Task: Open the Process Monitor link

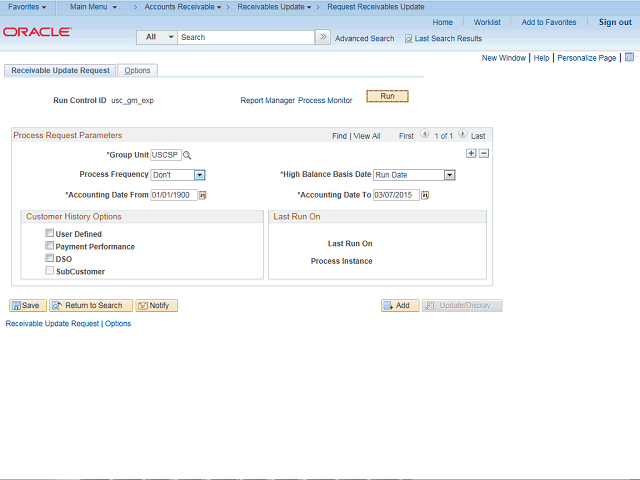Action: [x=325, y=100]
